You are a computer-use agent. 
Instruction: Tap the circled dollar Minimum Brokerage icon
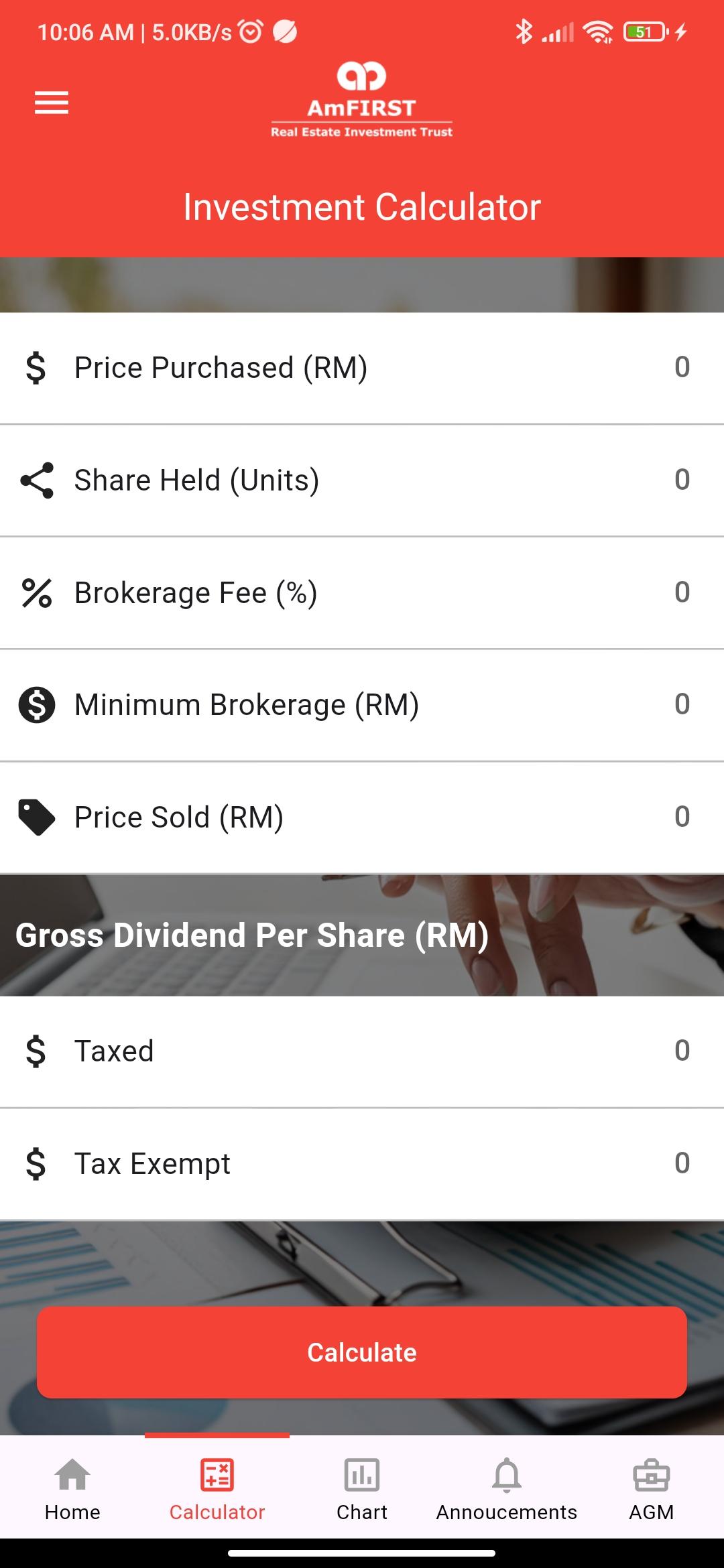coord(37,705)
